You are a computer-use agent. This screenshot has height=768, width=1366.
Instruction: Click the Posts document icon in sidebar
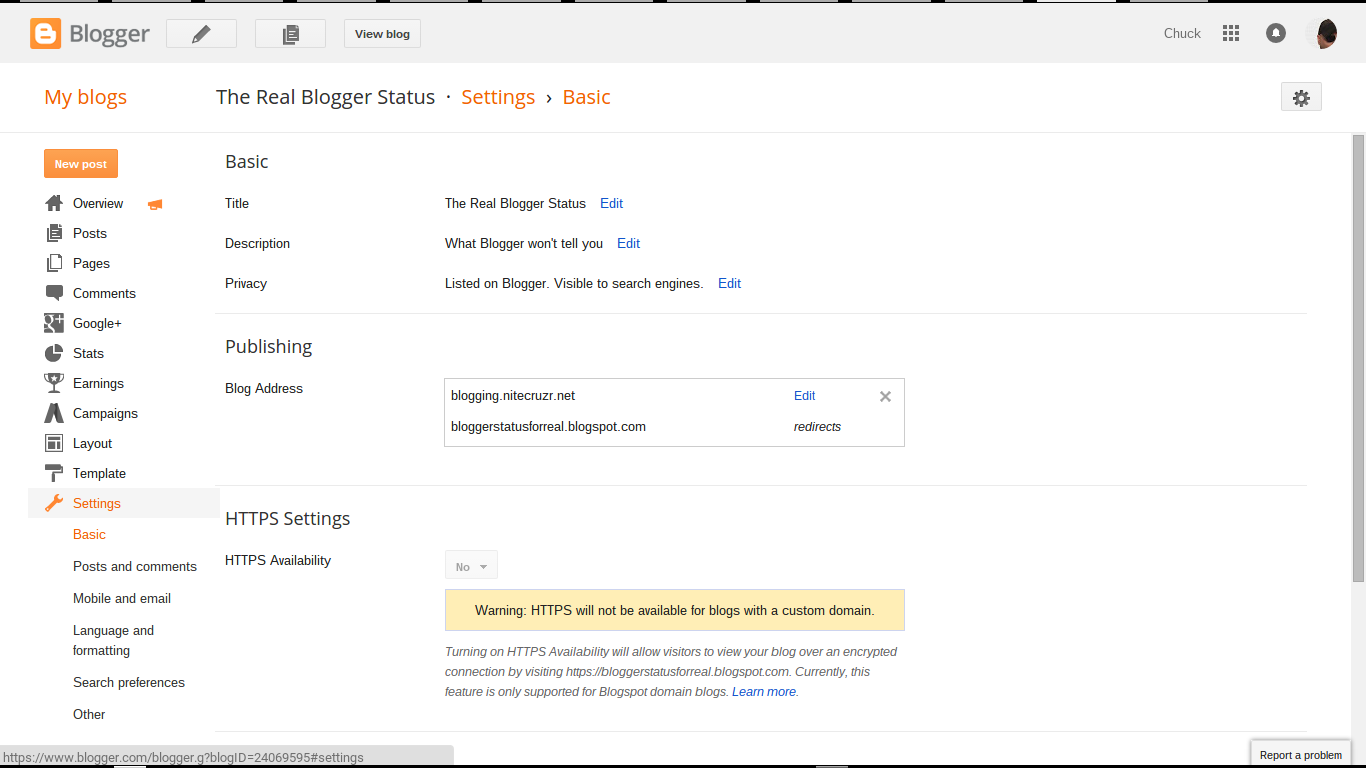[x=54, y=233]
